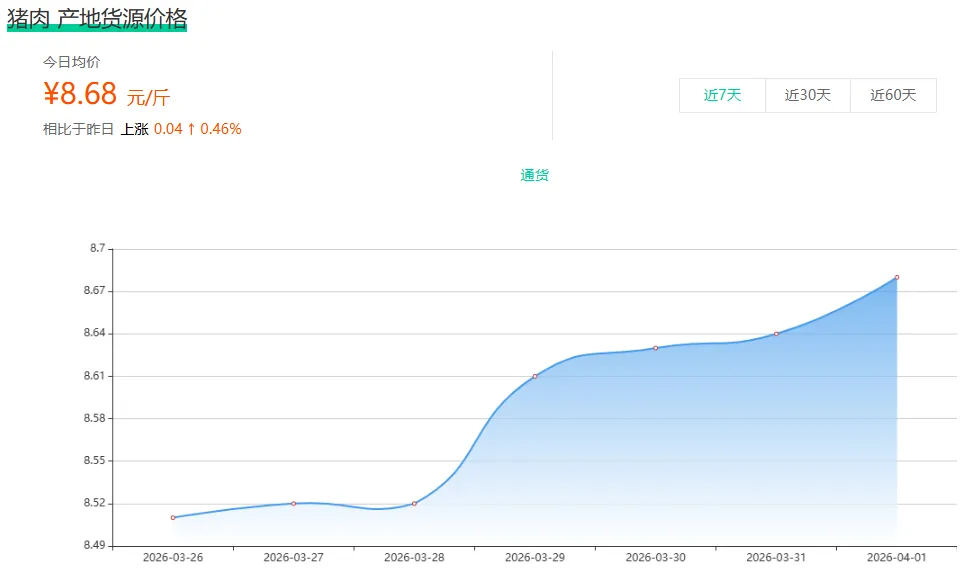The width and height of the screenshot is (977, 583).
Task: Click the data point above 2026-03-31
Action: tap(776, 334)
